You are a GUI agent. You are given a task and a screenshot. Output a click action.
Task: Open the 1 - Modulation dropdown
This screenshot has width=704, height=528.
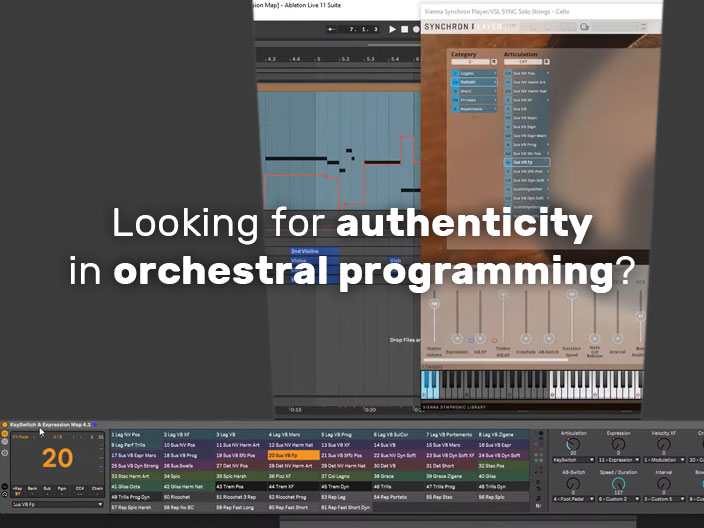(664, 460)
